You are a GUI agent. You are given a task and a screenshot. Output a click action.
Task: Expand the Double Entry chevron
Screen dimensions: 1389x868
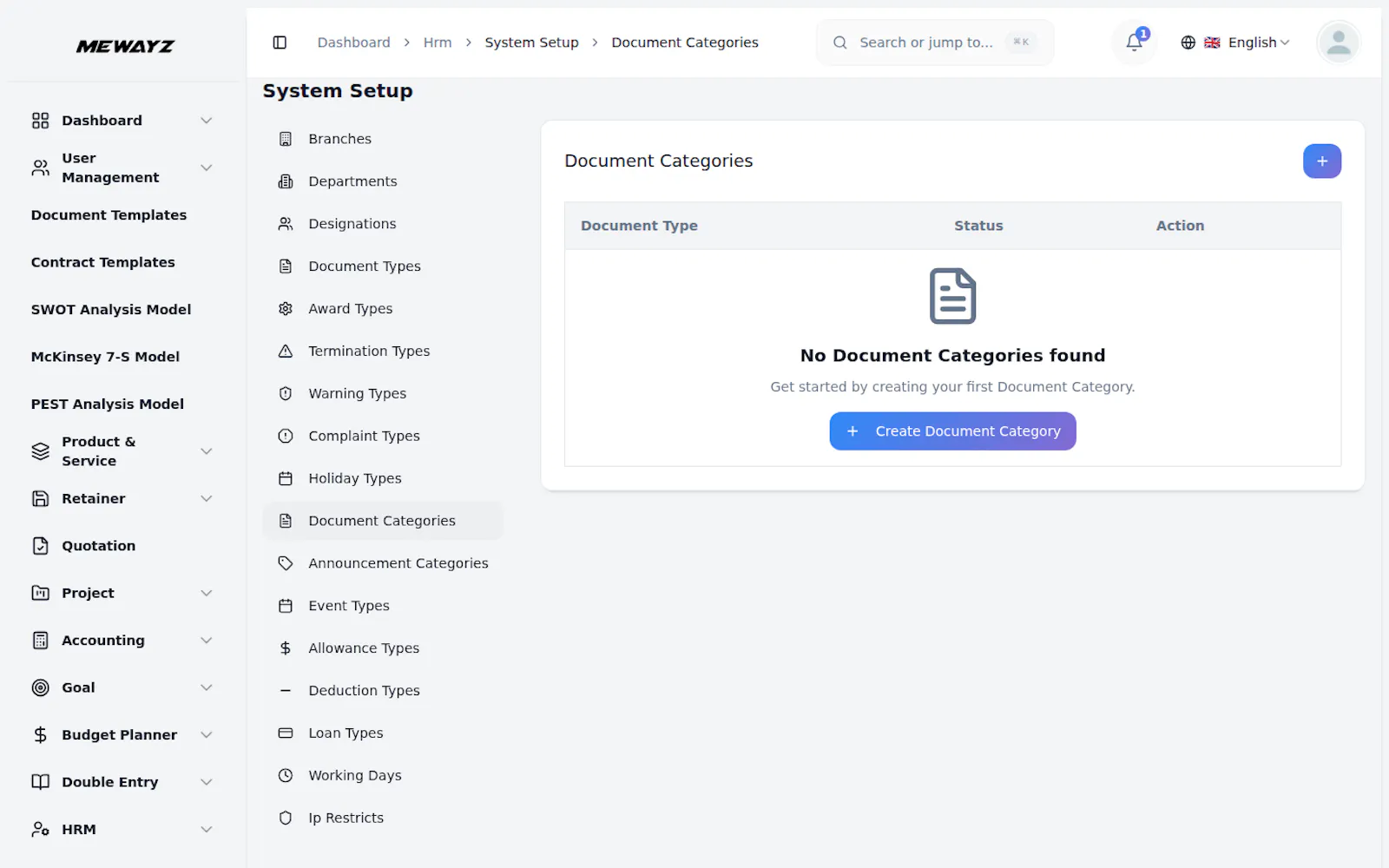[x=207, y=782]
